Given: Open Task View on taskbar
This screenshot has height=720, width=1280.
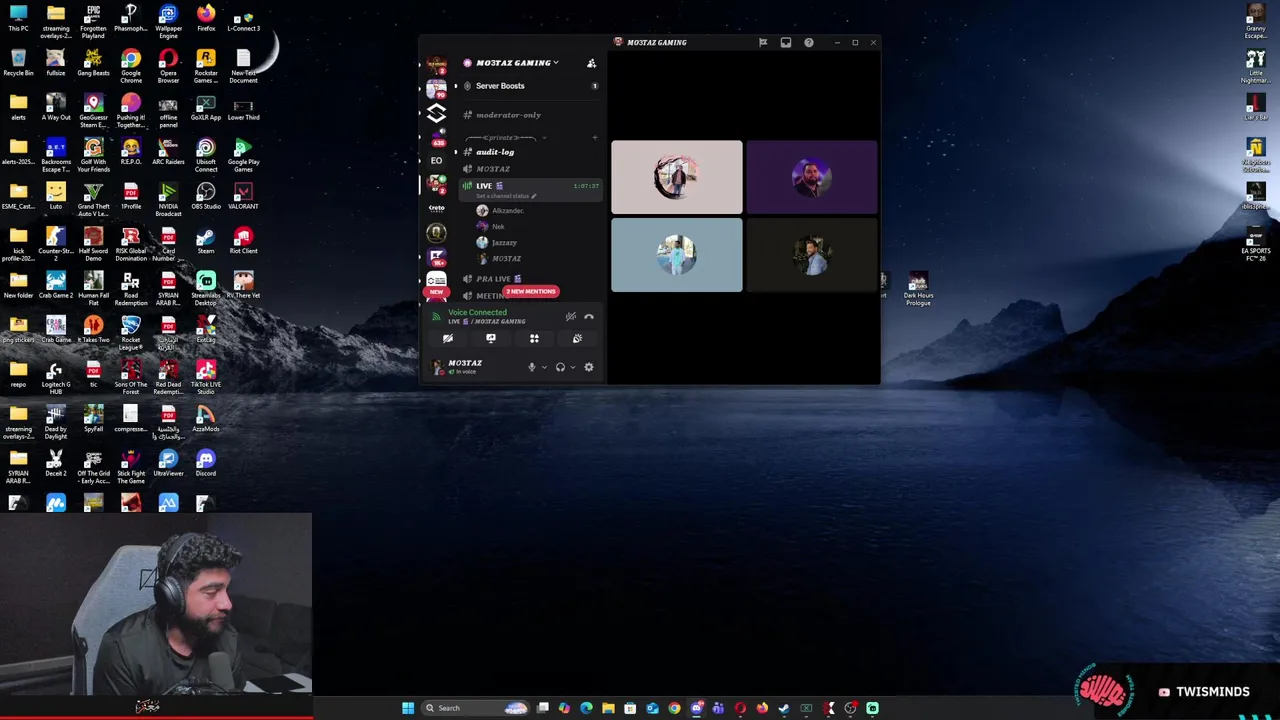Looking at the screenshot, I should (x=542, y=708).
